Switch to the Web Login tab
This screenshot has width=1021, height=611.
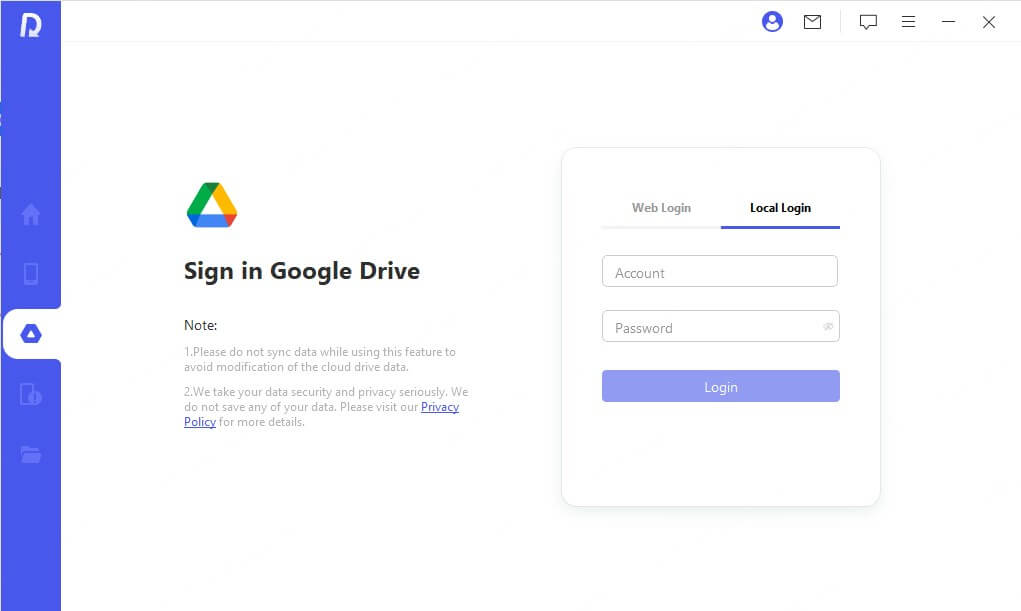tap(661, 208)
